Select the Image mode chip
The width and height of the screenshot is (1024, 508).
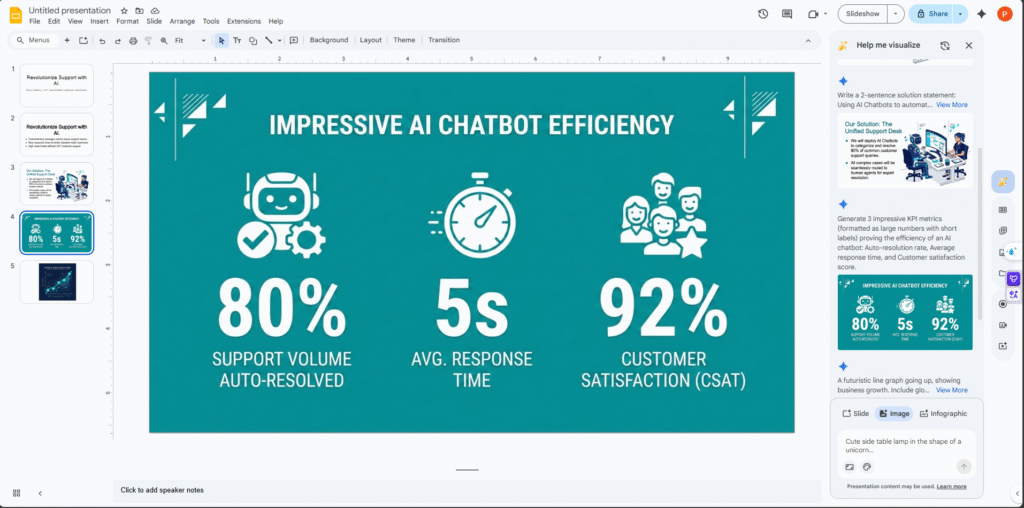pos(894,413)
